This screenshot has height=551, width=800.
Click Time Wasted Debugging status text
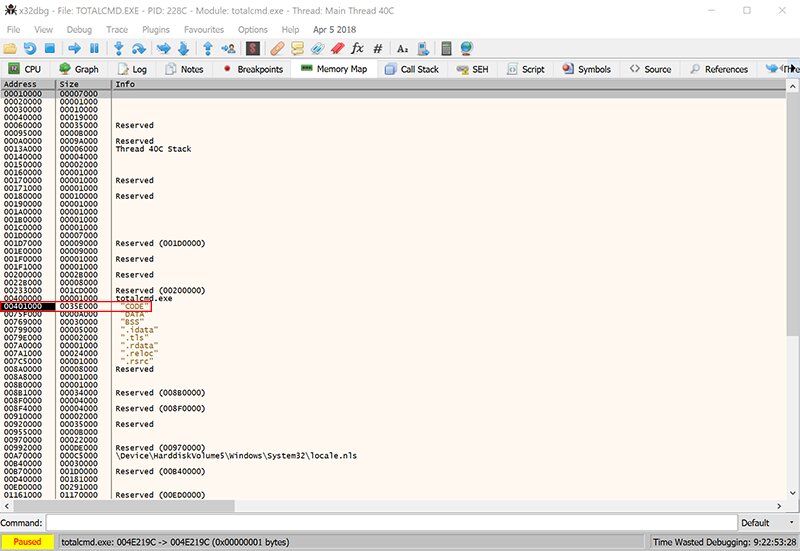724,542
